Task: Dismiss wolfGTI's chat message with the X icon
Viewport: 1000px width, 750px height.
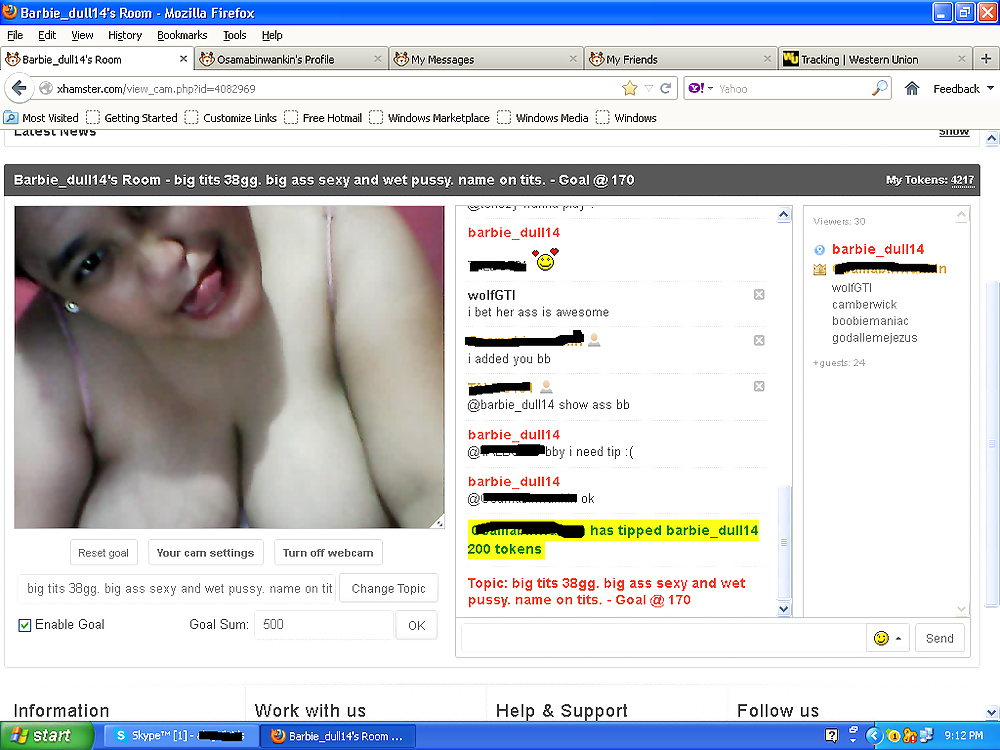Action: coord(759,295)
